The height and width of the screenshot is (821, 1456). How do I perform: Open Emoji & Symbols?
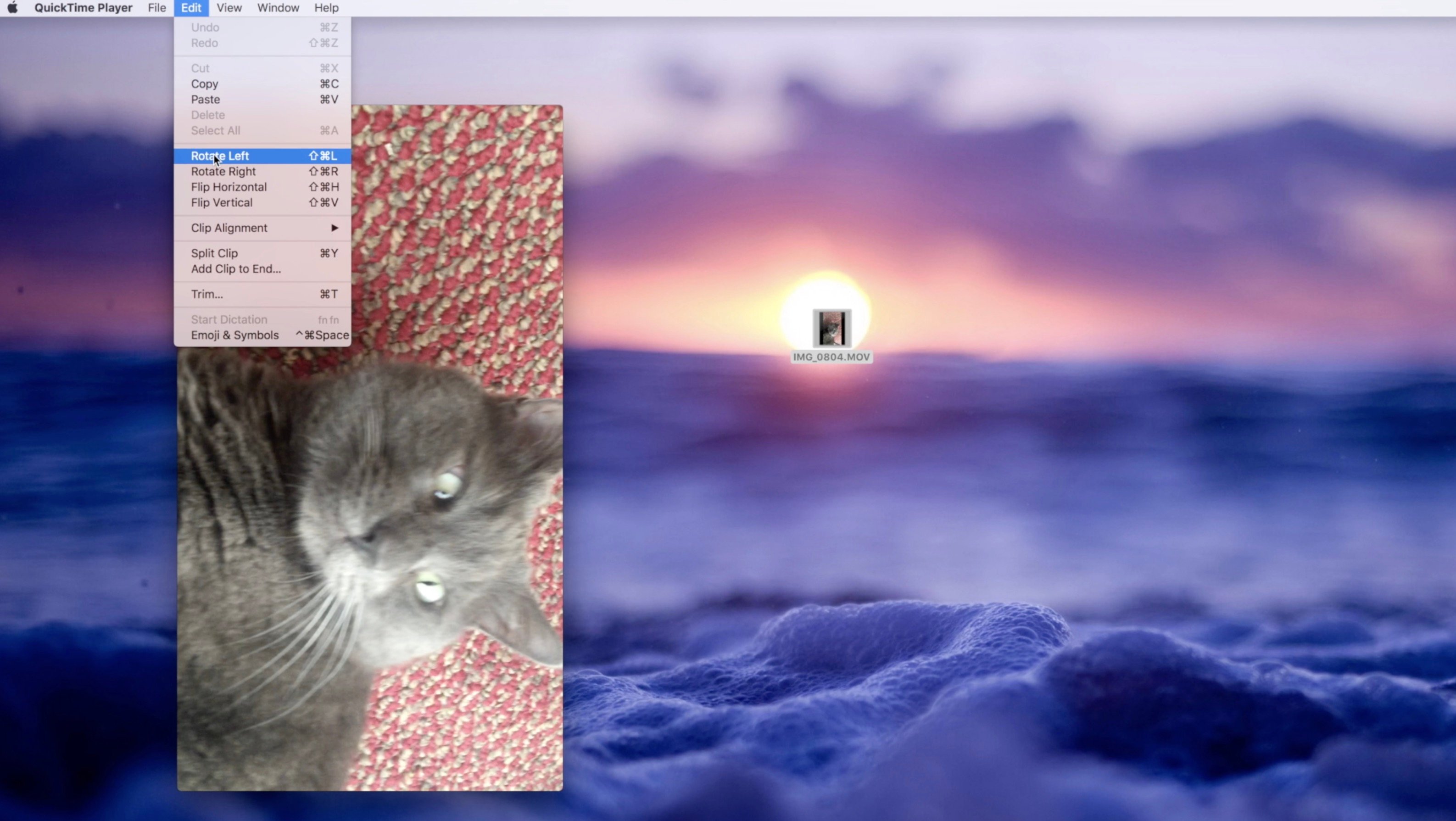(x=262, y=335)
